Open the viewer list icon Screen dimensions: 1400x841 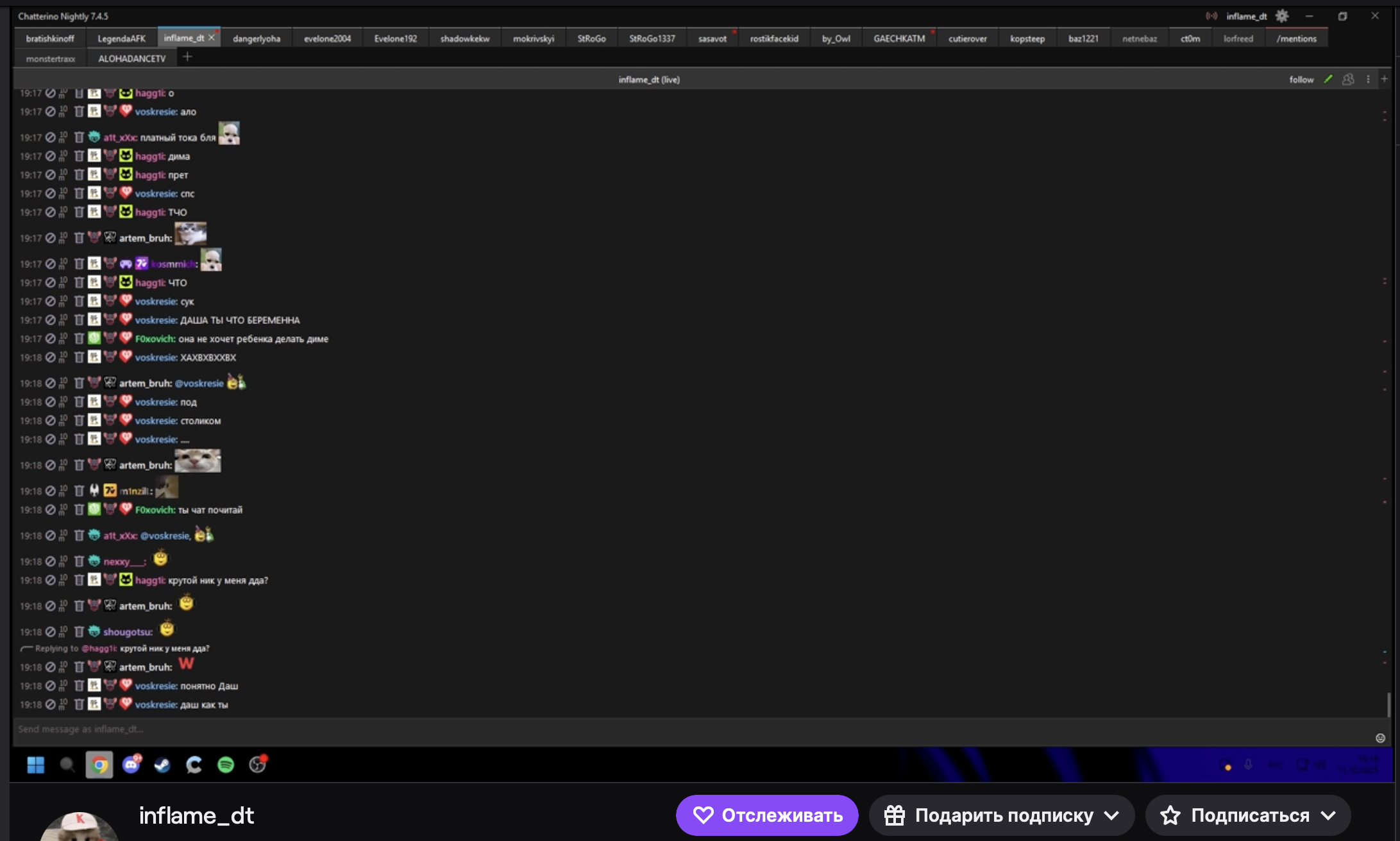tap(1348, 79)
